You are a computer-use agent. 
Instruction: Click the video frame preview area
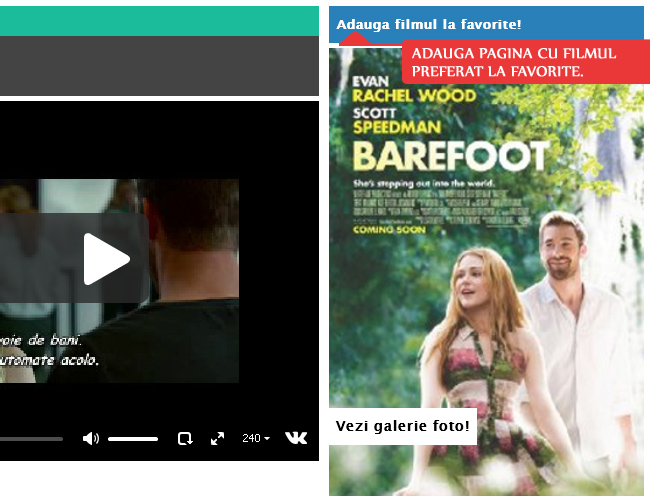point(119,281)
